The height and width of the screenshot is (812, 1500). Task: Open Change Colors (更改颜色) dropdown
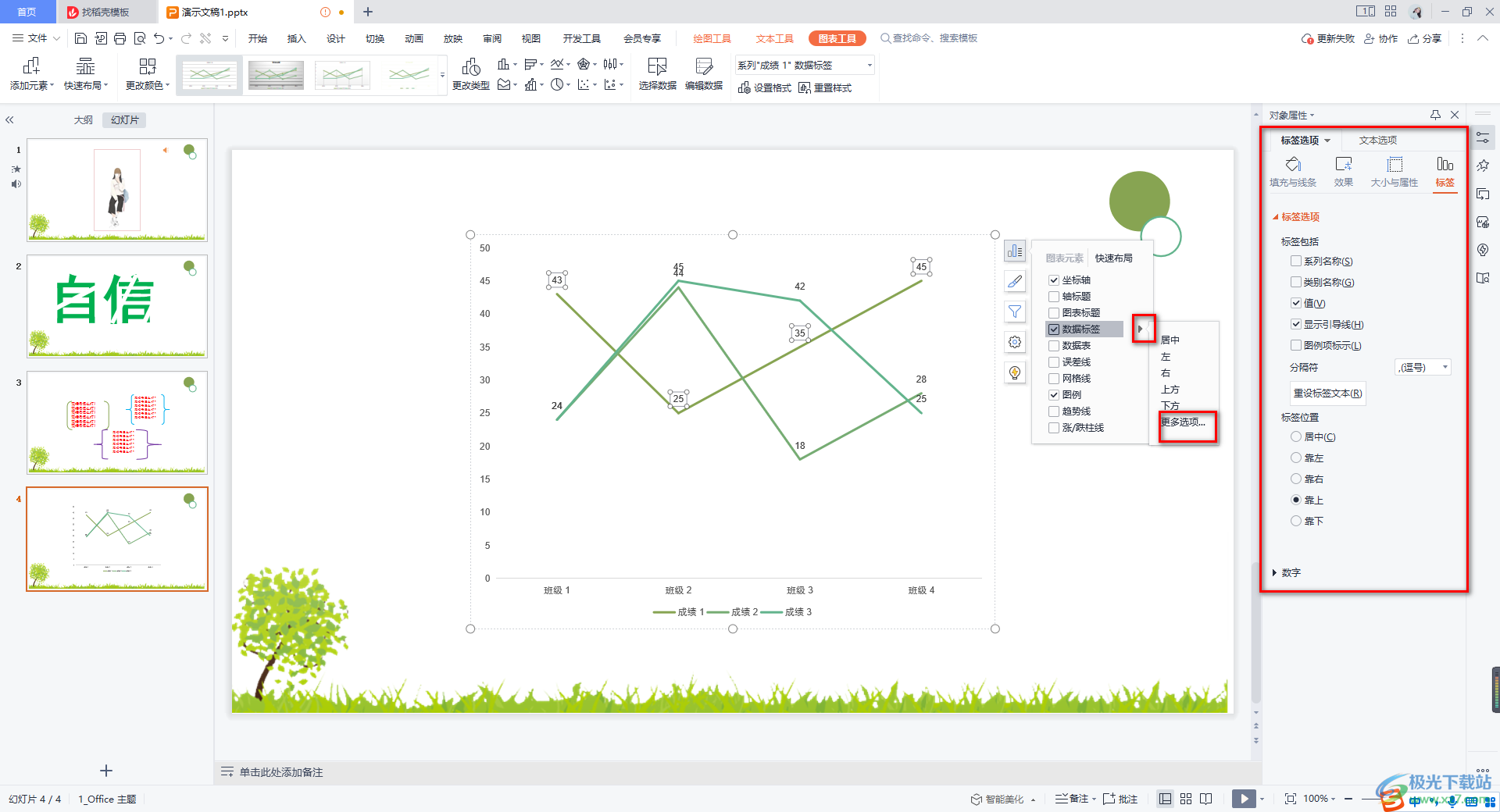[148, 75]
